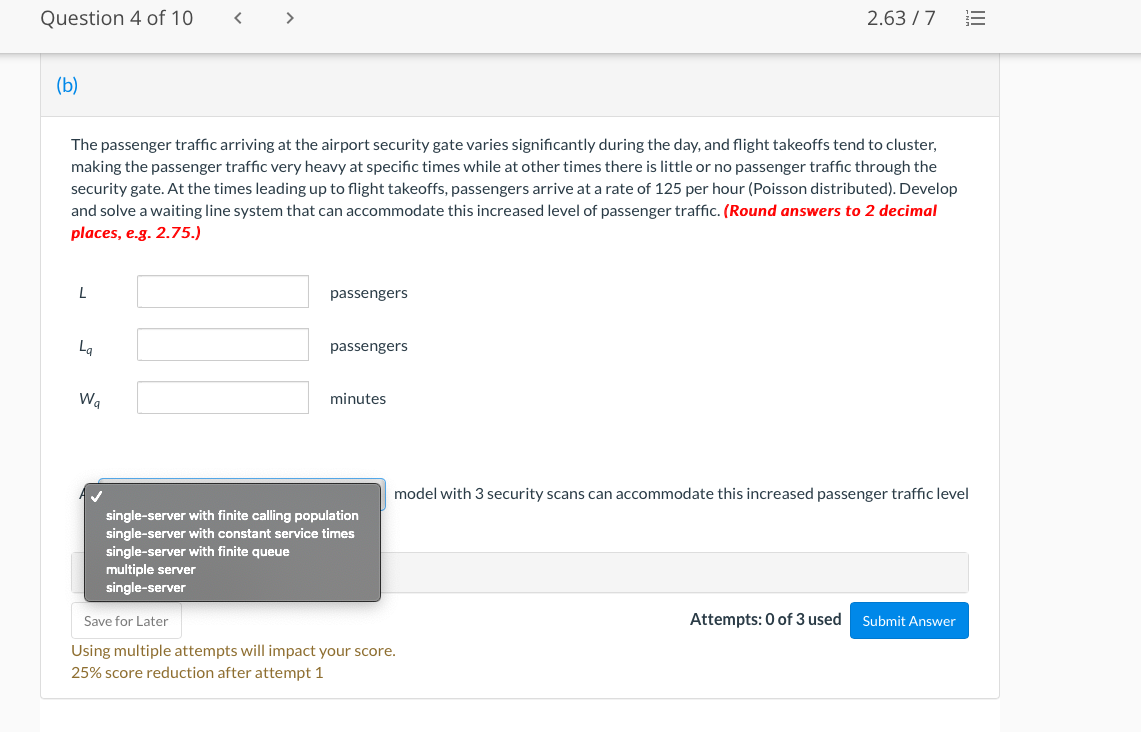Image resolution: width=1141 pixels, height=732 pixels.
Task: Click the score display showing 2.63 / 7
Action: tap(901, 17)
